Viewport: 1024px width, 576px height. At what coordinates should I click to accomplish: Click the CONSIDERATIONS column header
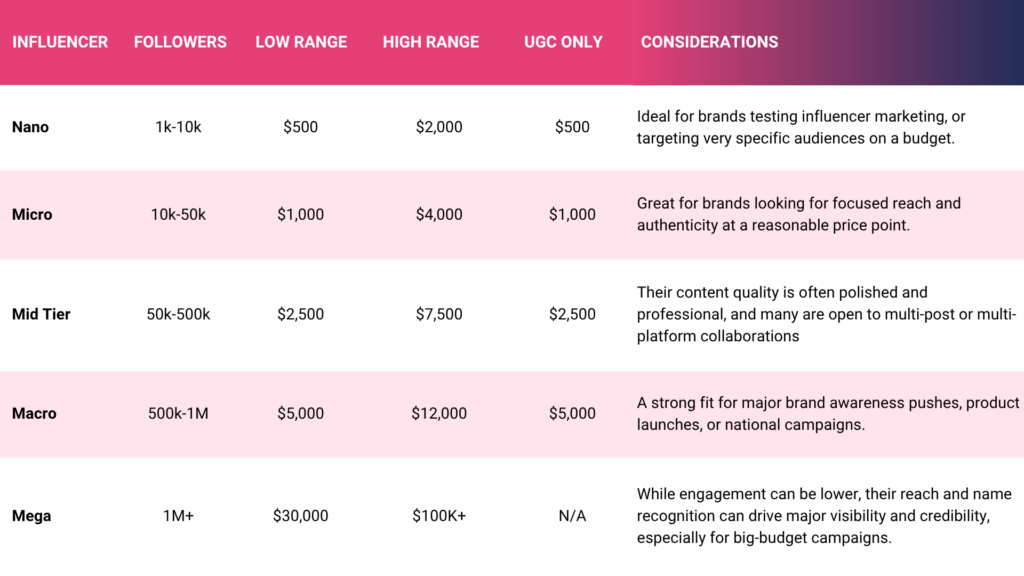tap(709, 42)
